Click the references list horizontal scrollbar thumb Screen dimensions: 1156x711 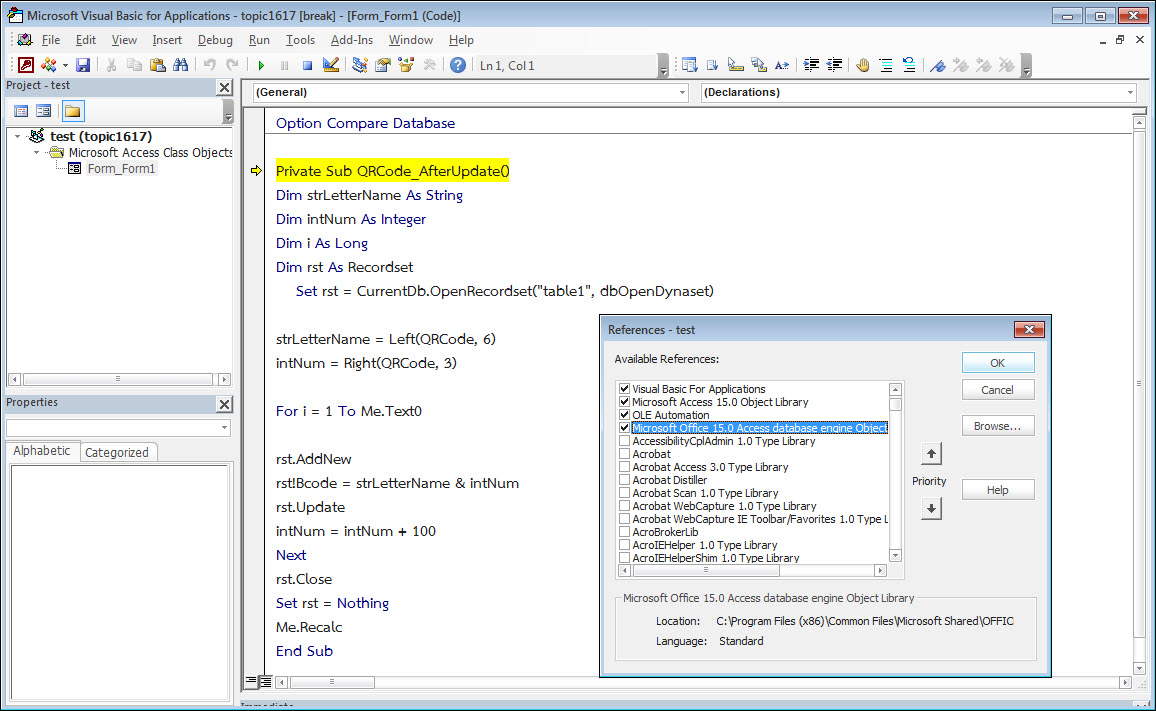706,570
